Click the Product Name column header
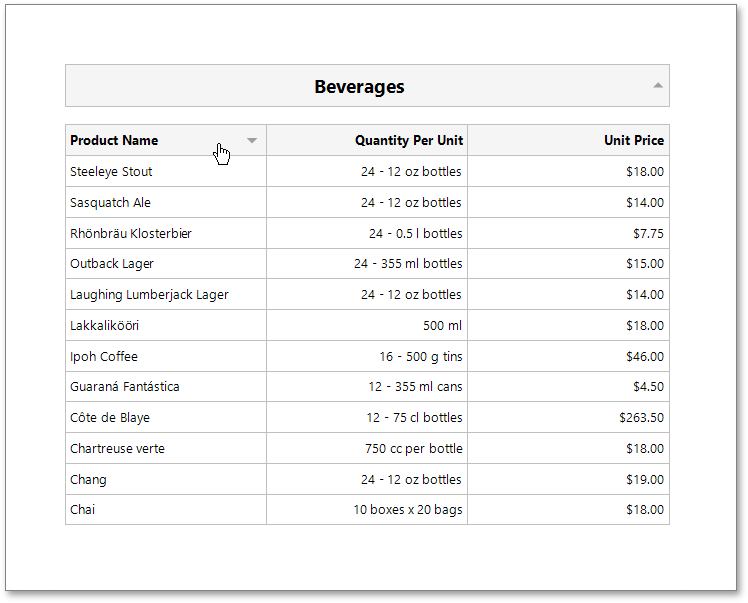The height and width of the screenshot is (603, 748). coord(114,141)
